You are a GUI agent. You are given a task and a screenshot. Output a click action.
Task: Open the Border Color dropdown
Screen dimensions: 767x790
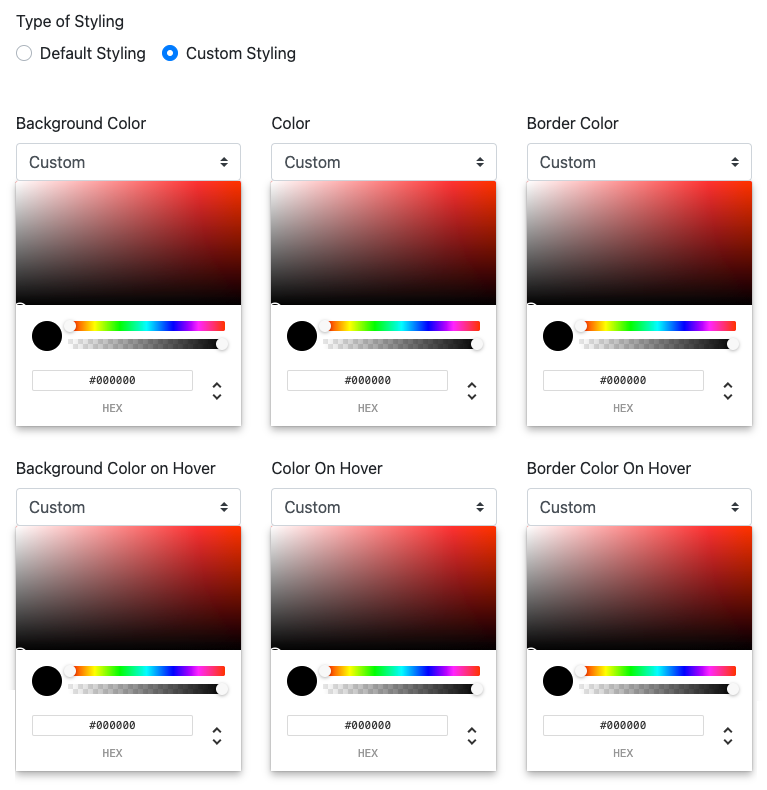pos(639,162)
